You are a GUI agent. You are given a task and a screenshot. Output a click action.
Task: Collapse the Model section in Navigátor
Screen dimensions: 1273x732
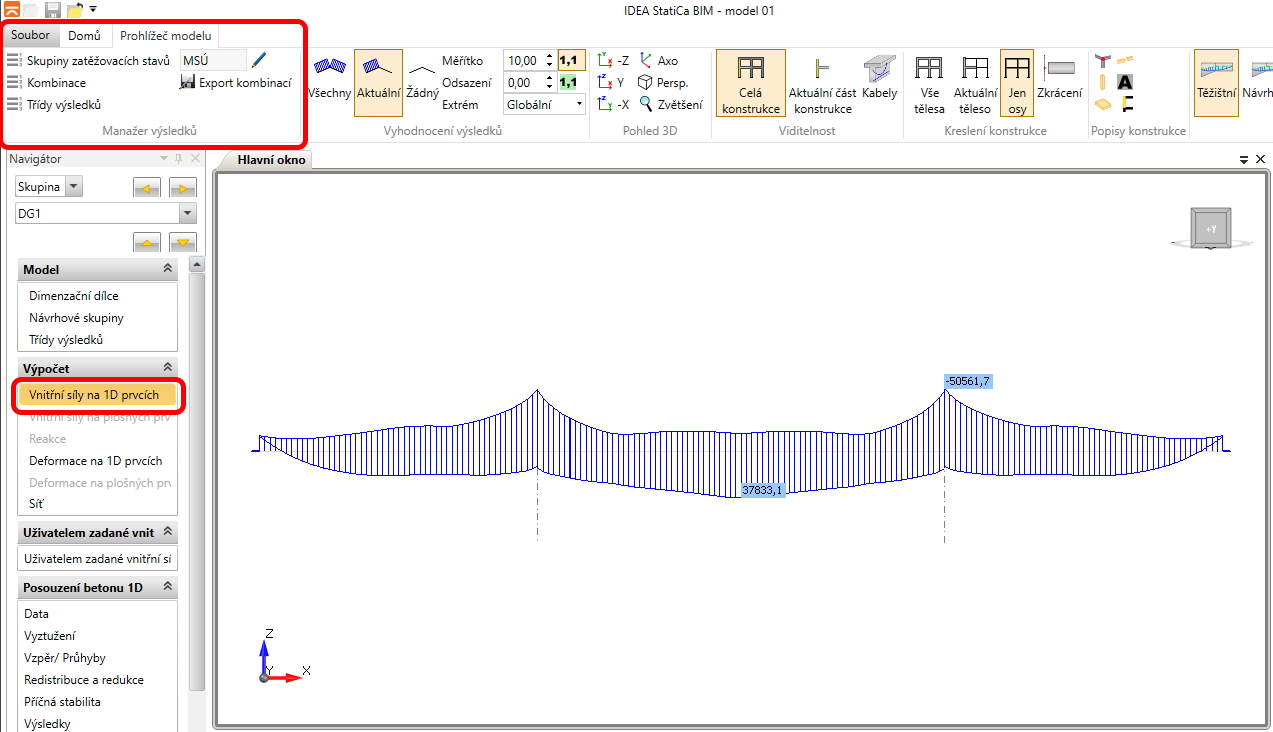167,270
